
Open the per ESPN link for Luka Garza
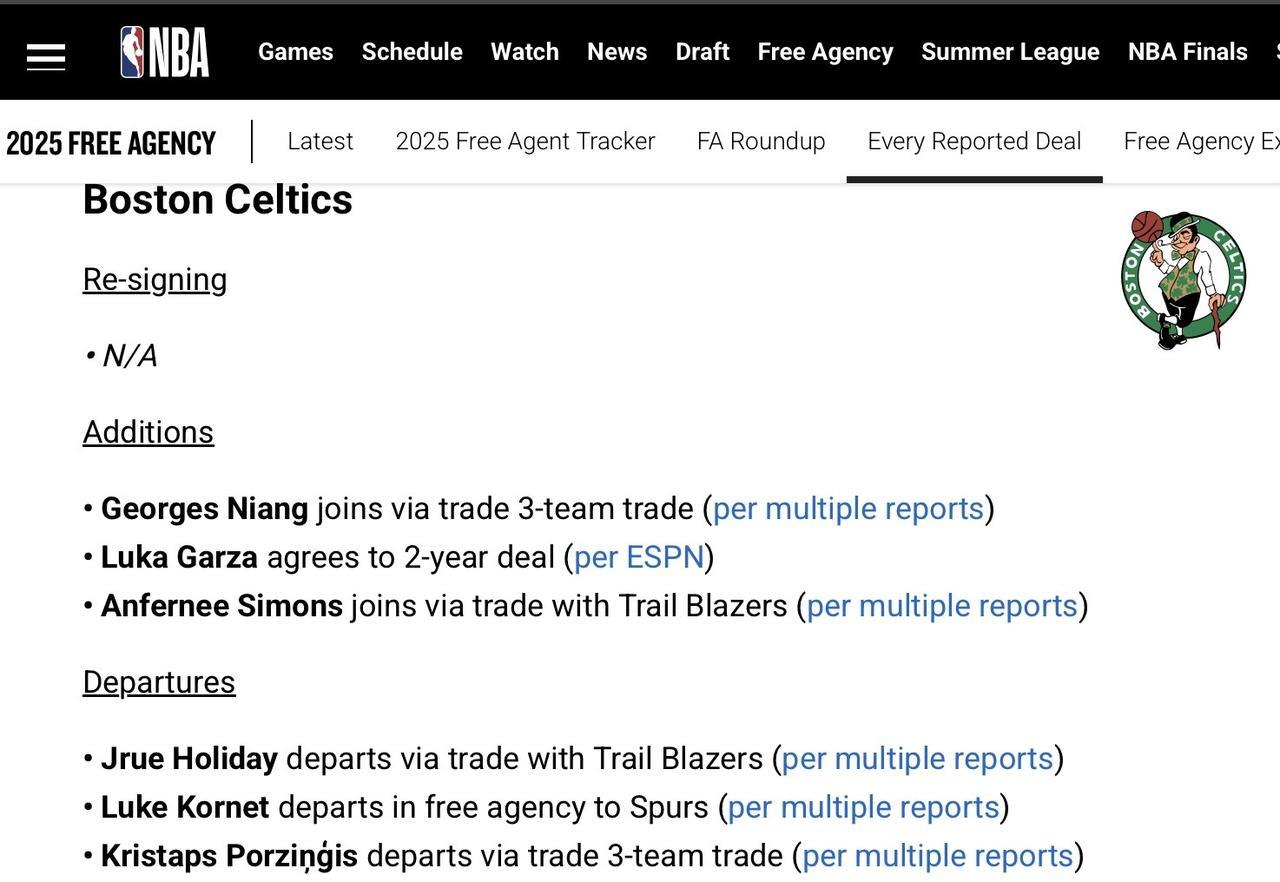pos(640,557)
